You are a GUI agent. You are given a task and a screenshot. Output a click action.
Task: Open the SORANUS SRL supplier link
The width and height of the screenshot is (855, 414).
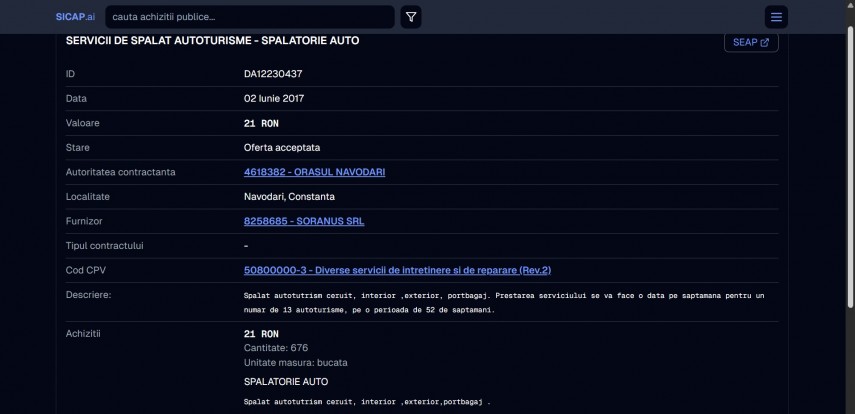[x=304, y=221]
